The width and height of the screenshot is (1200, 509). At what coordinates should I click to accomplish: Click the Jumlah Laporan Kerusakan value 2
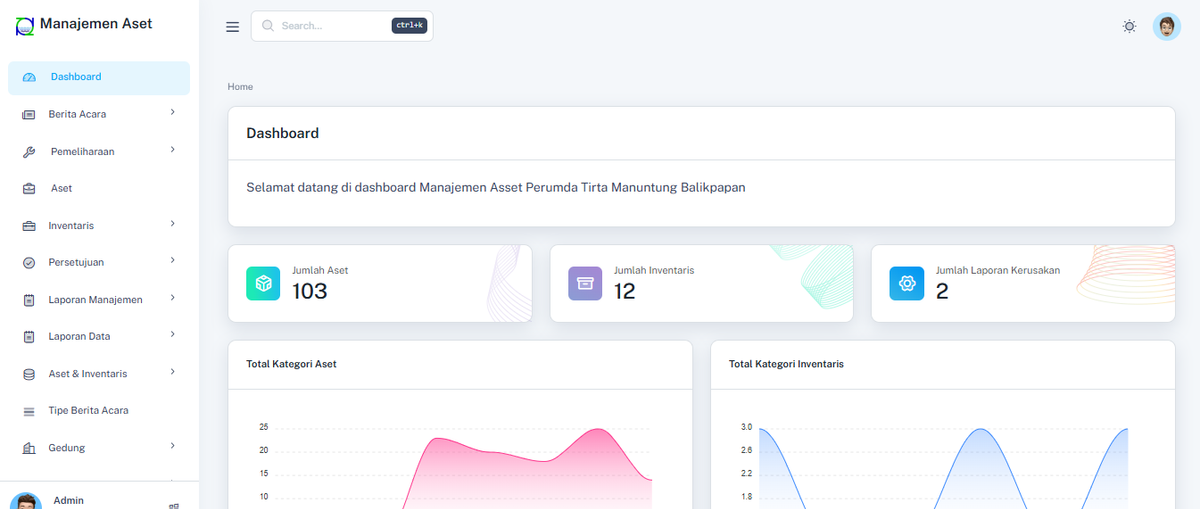click(x=942, y=291)
